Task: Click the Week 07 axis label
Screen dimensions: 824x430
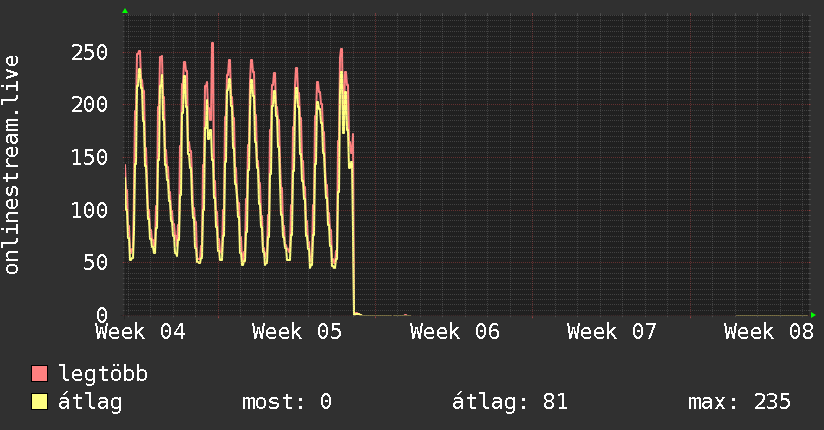Action: [612, 331]
